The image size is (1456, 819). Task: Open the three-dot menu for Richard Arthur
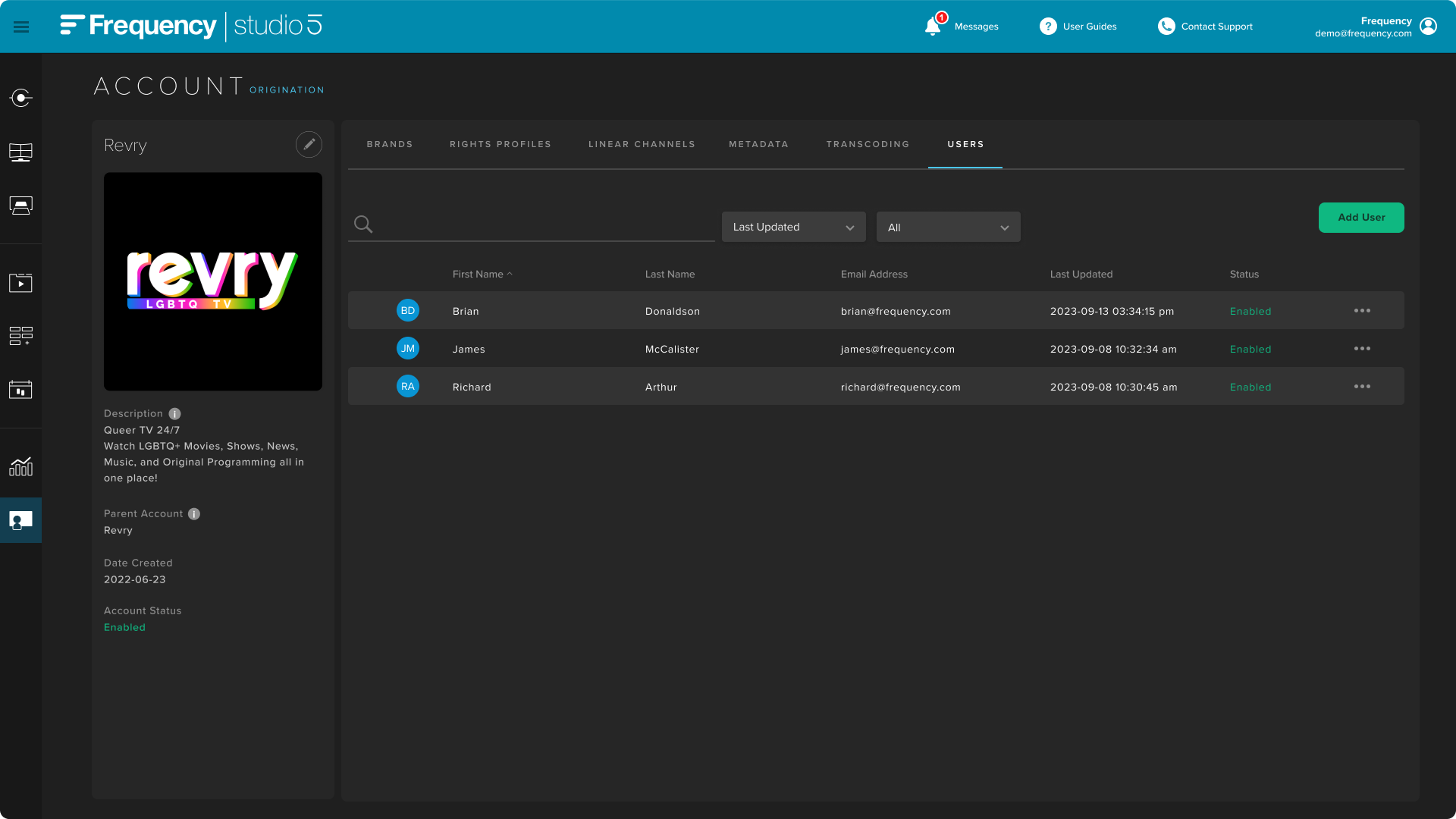(1362, 387)
